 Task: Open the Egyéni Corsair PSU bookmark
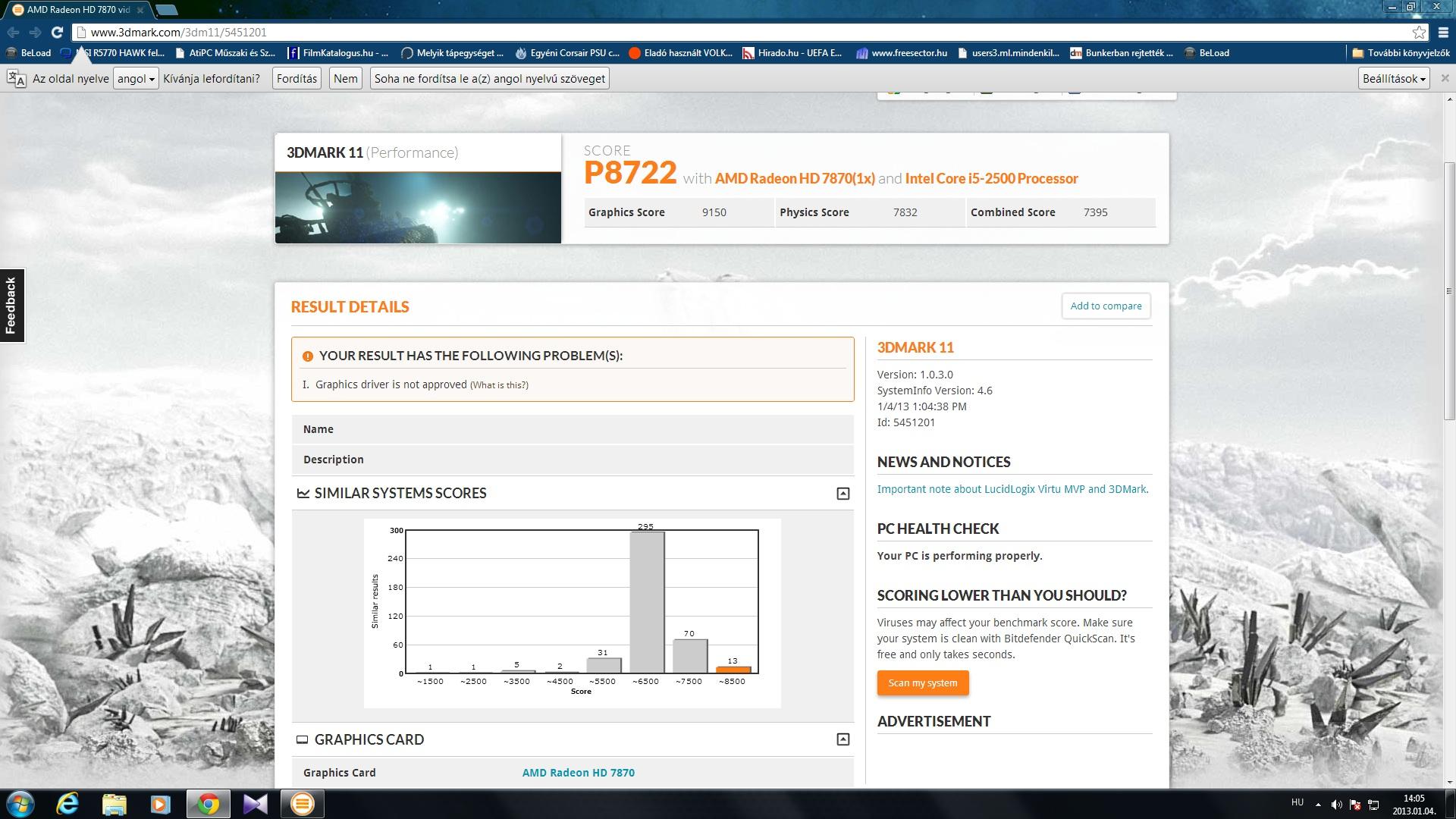(567, 53)
